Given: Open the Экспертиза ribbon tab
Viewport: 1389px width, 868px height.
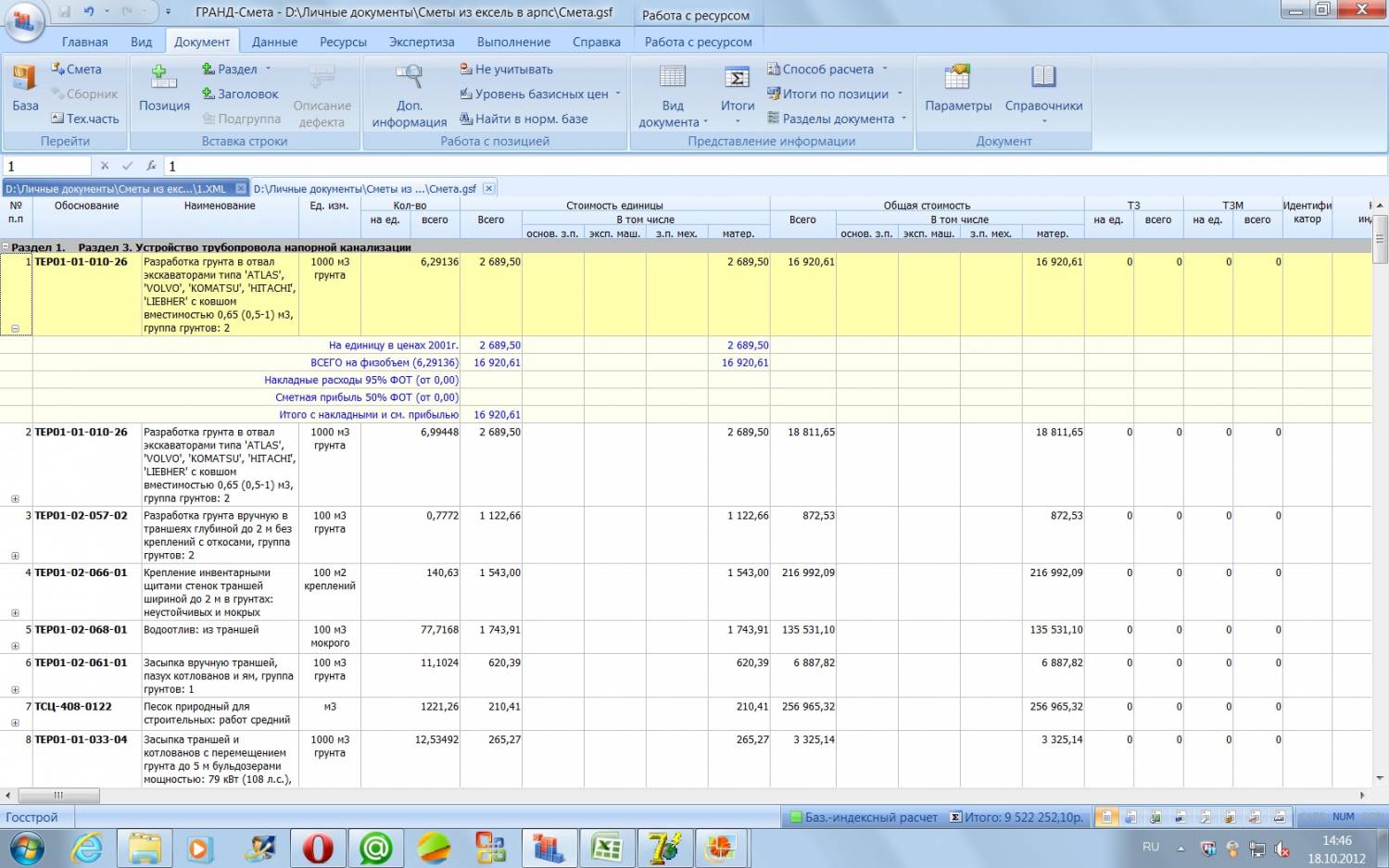Looking at the screenshot, I should [422, 42].
